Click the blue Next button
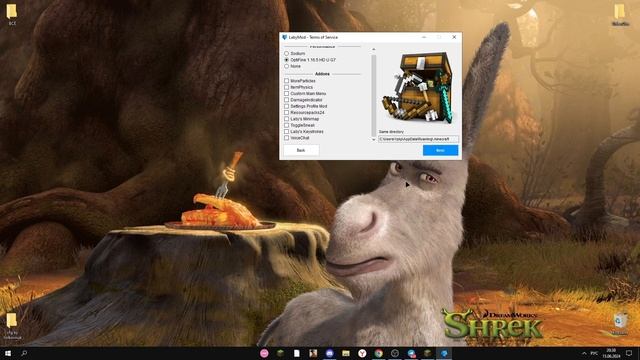640x360 pixels. coord(440,150)
